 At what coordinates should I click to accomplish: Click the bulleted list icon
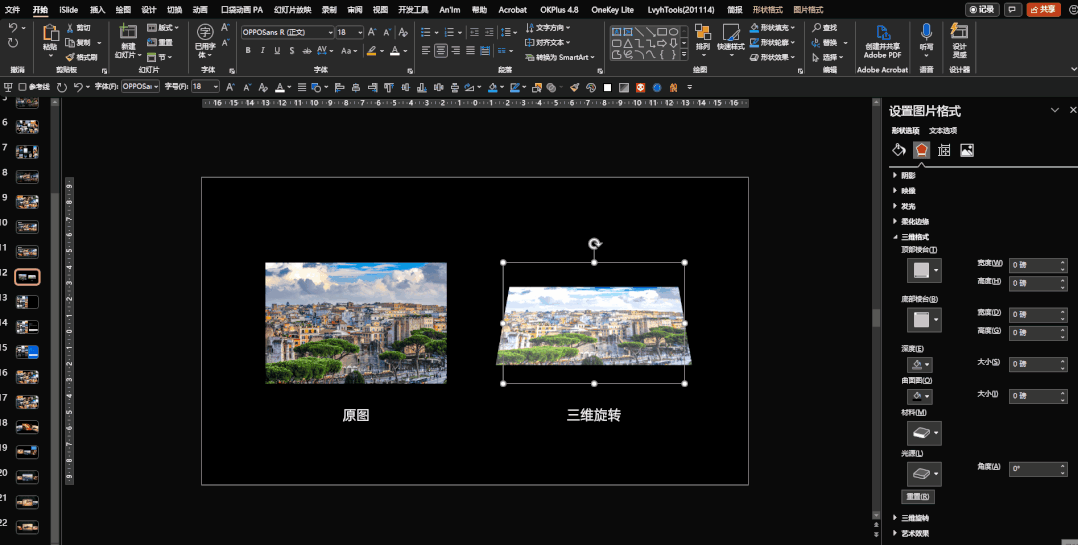[426, 32]
